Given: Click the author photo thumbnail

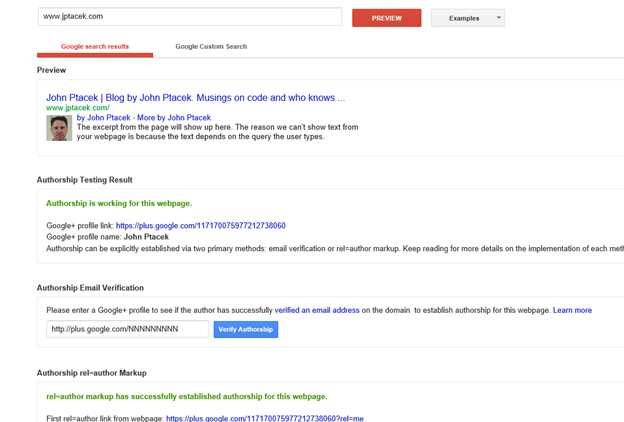Looking at the screenshot, I should (x=59, y=128).
